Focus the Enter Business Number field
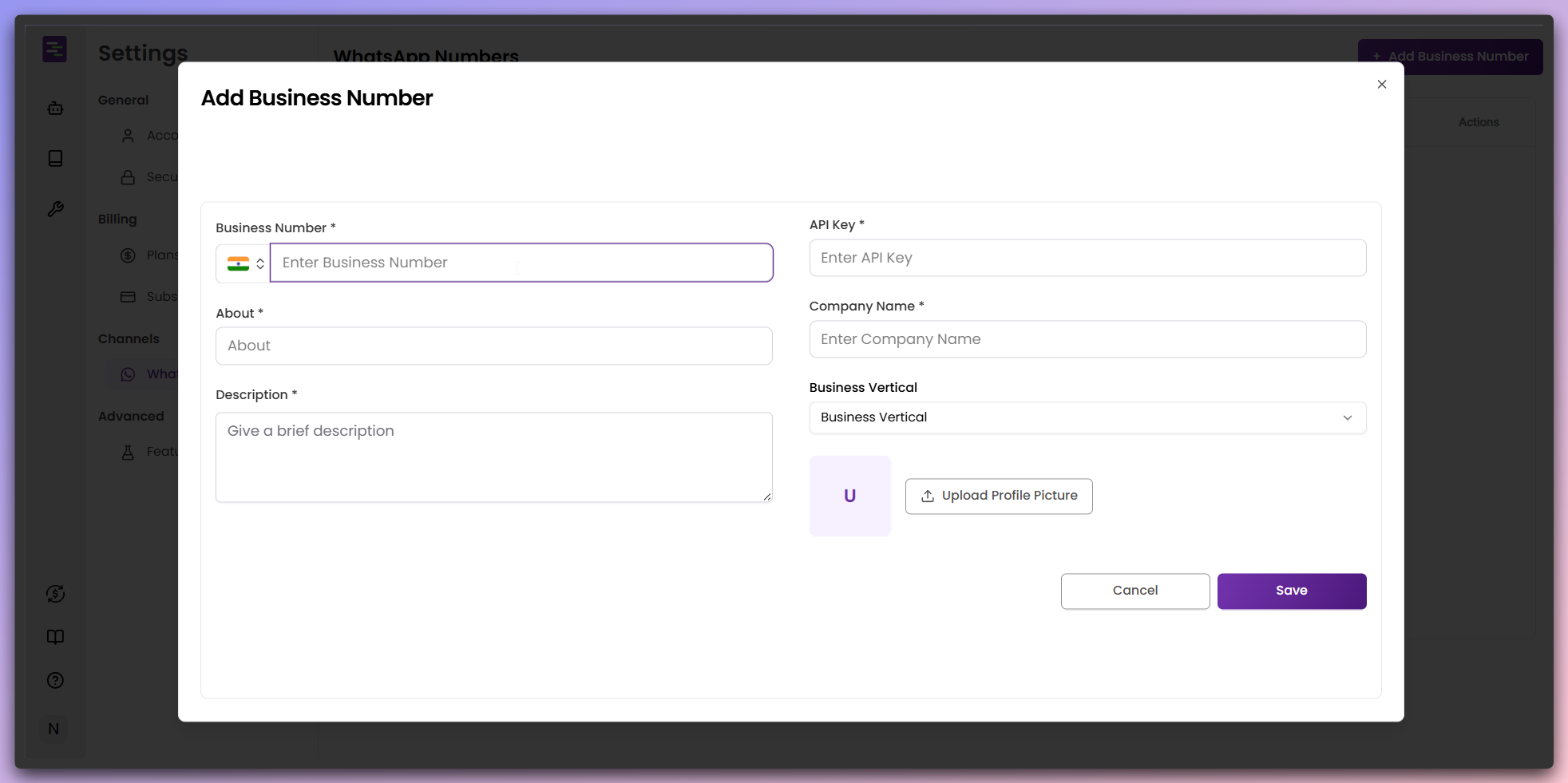 [x=521, y=263]
